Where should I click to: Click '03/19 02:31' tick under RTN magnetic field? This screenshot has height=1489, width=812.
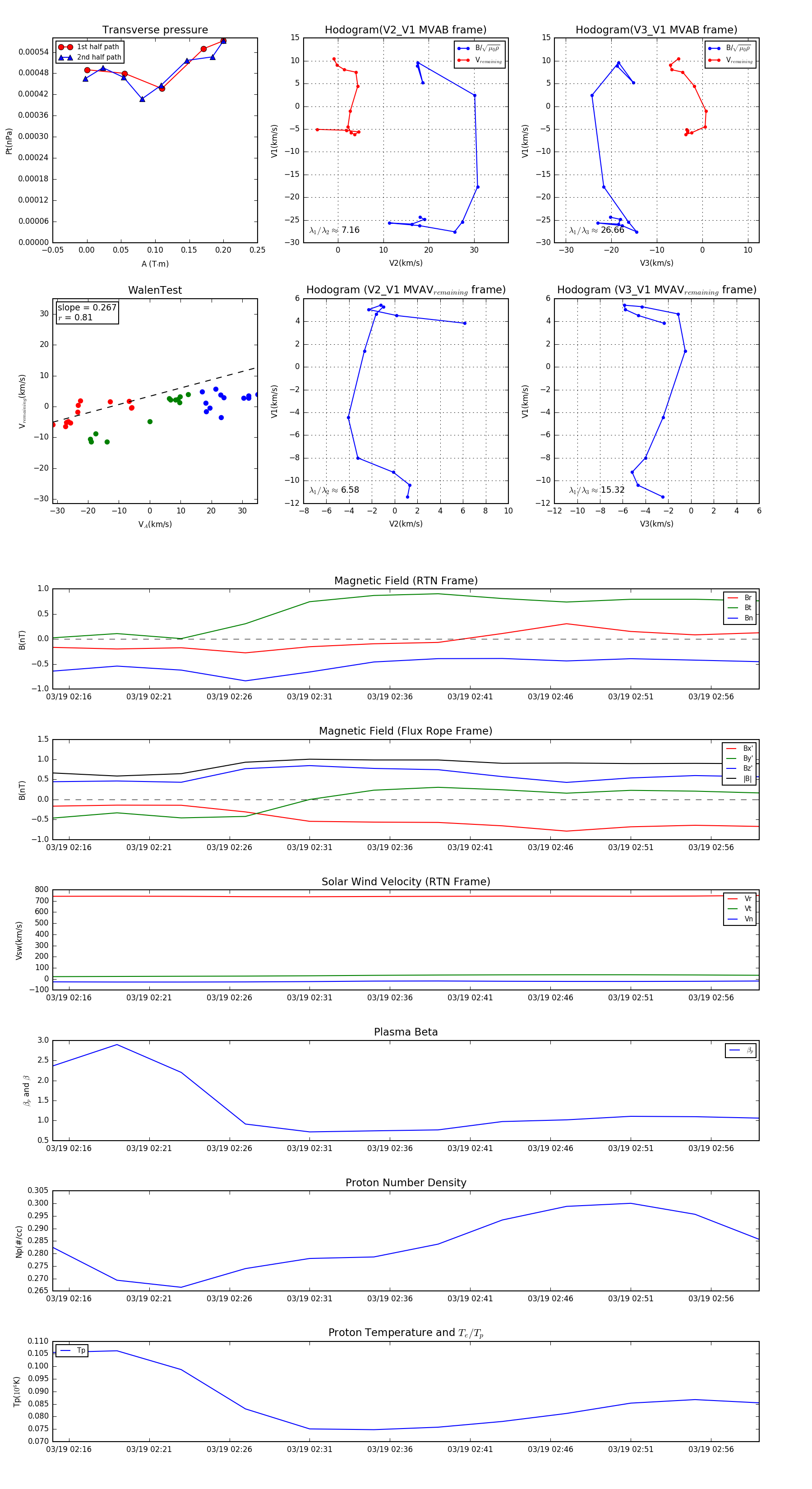(x=310, y=697)
